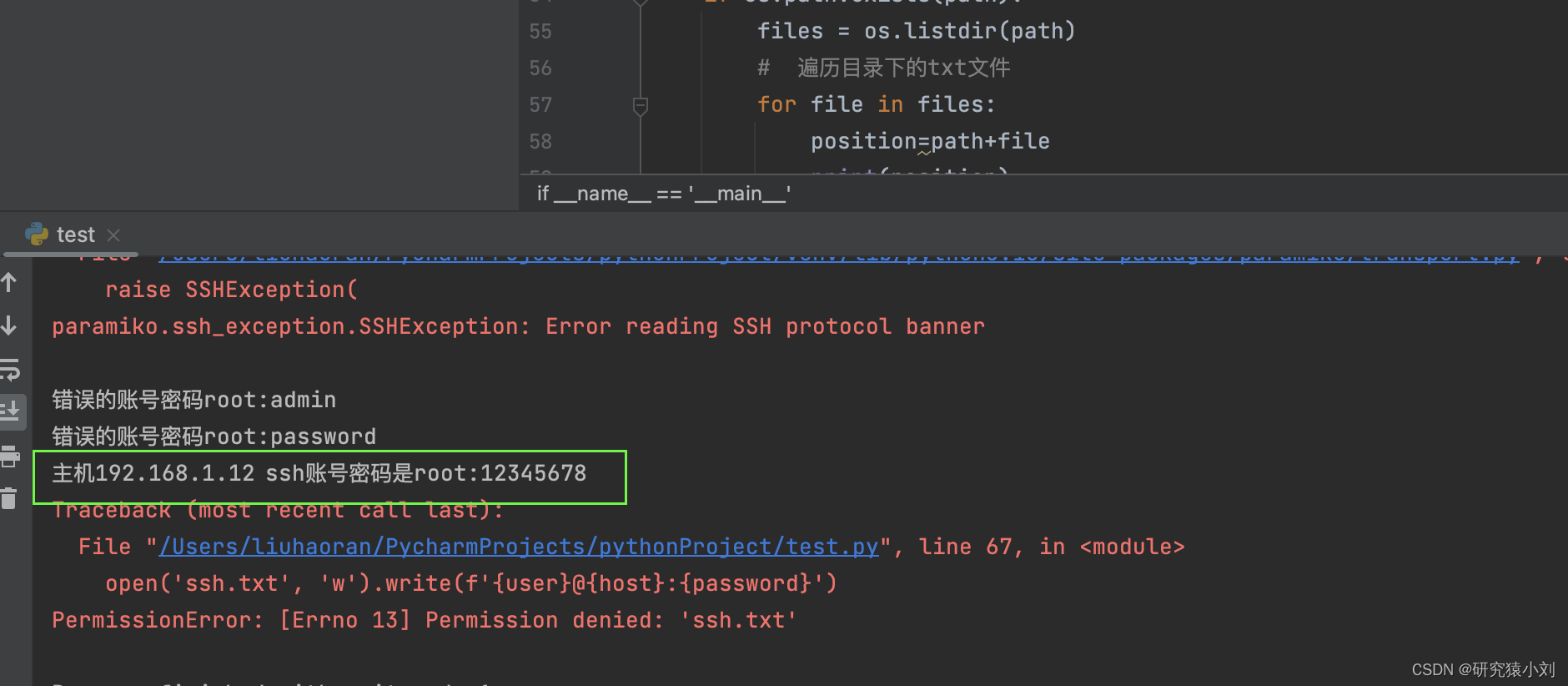The width and height of the screenshot is (1568, 686).
Task: Click the 'root:password' wrong password line
Action: coord(214,436)
